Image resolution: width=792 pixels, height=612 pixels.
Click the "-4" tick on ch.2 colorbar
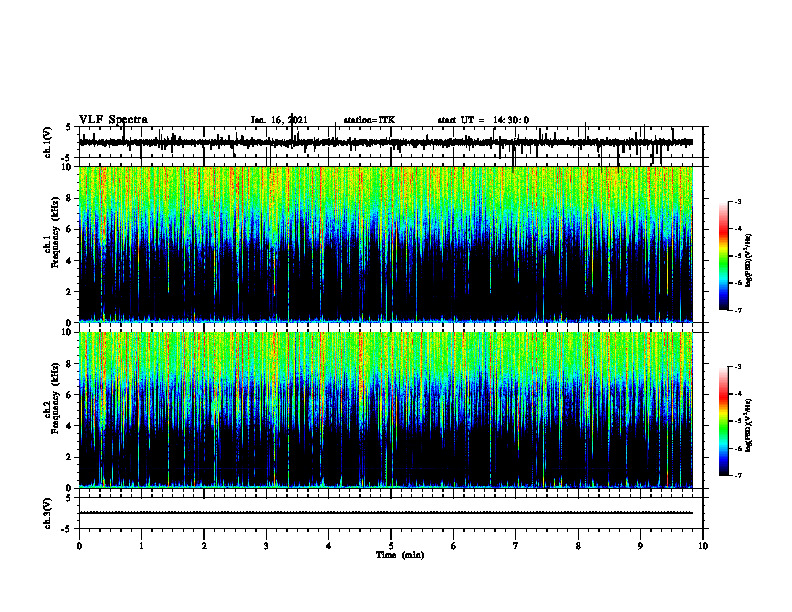pos(738,394)
